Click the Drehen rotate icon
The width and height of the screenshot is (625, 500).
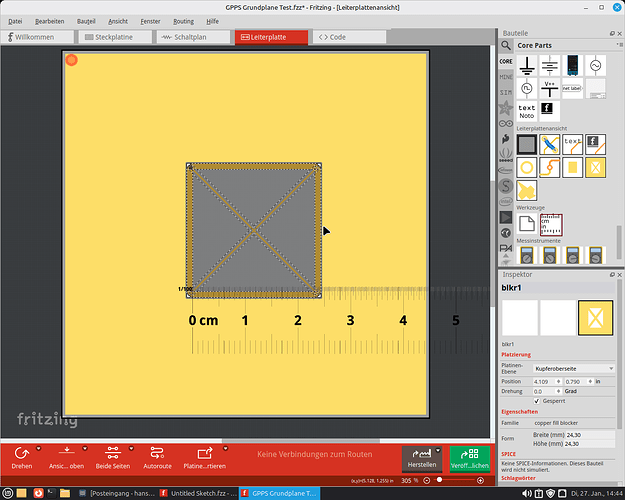[x=21, y=452]
